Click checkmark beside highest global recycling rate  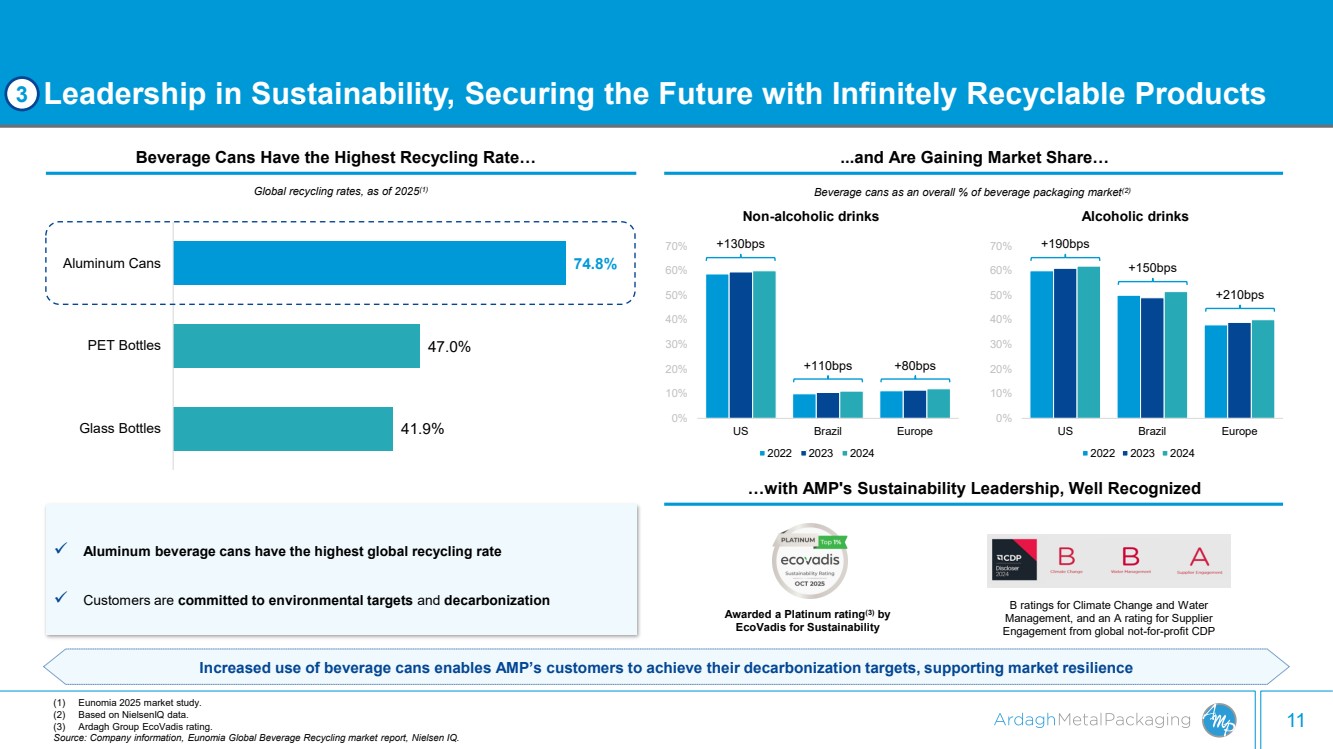[x=62, y=551]
